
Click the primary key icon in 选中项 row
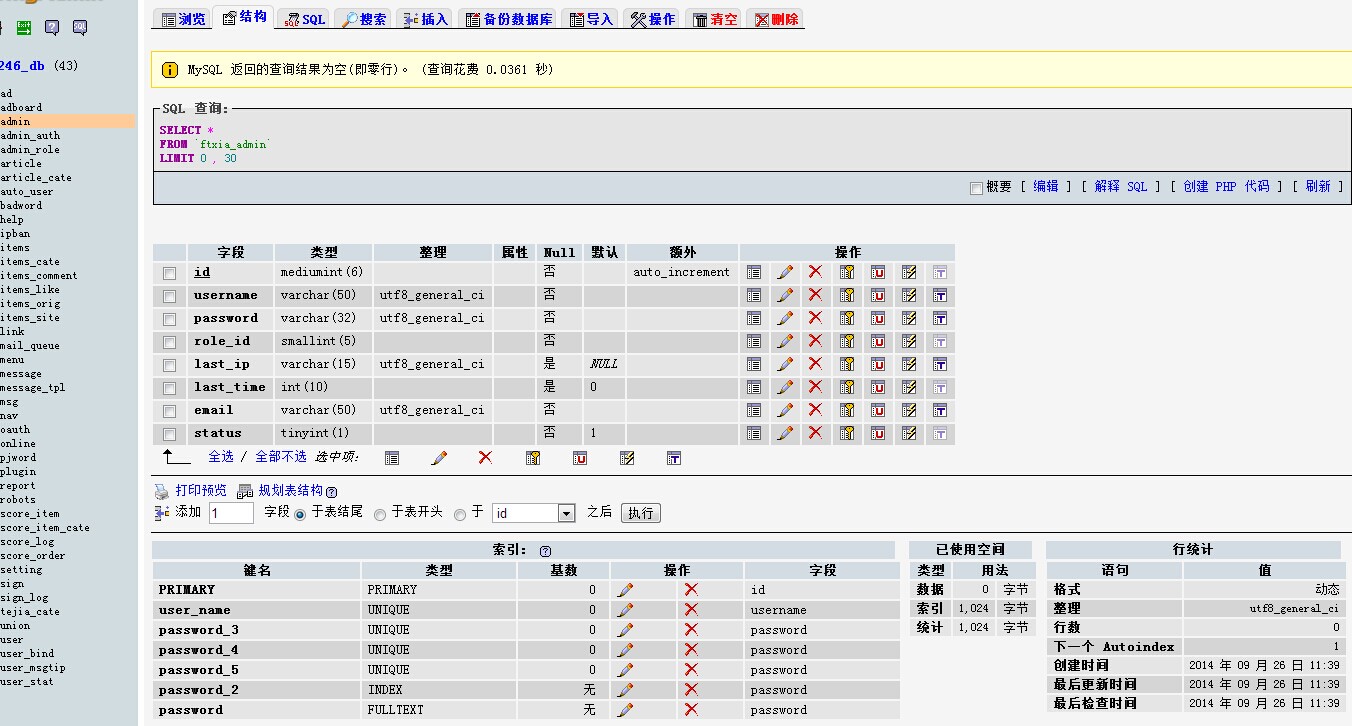[x=533, y=458]
